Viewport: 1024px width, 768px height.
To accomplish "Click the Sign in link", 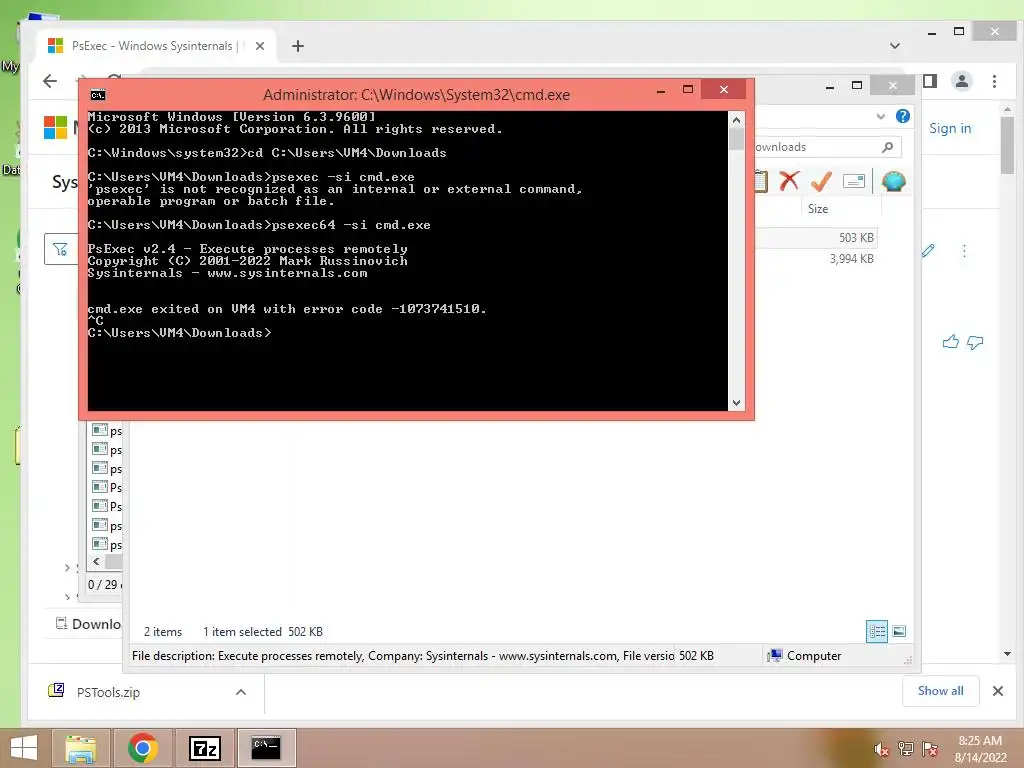I will (950, 128).
